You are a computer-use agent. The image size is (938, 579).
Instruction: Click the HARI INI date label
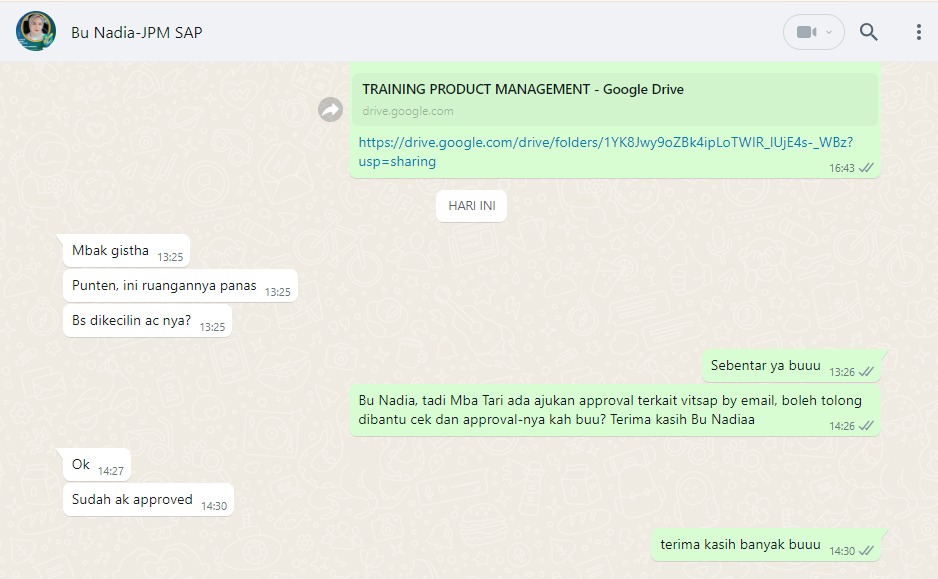point(471,206)
